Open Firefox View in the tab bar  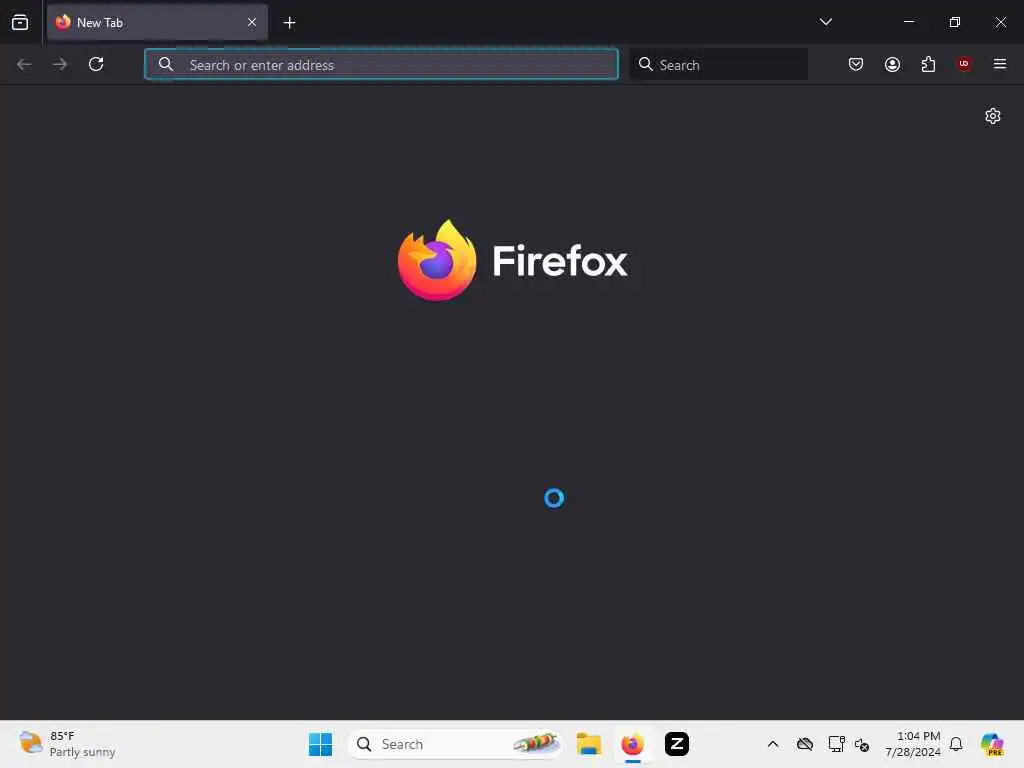coord(20,22)
